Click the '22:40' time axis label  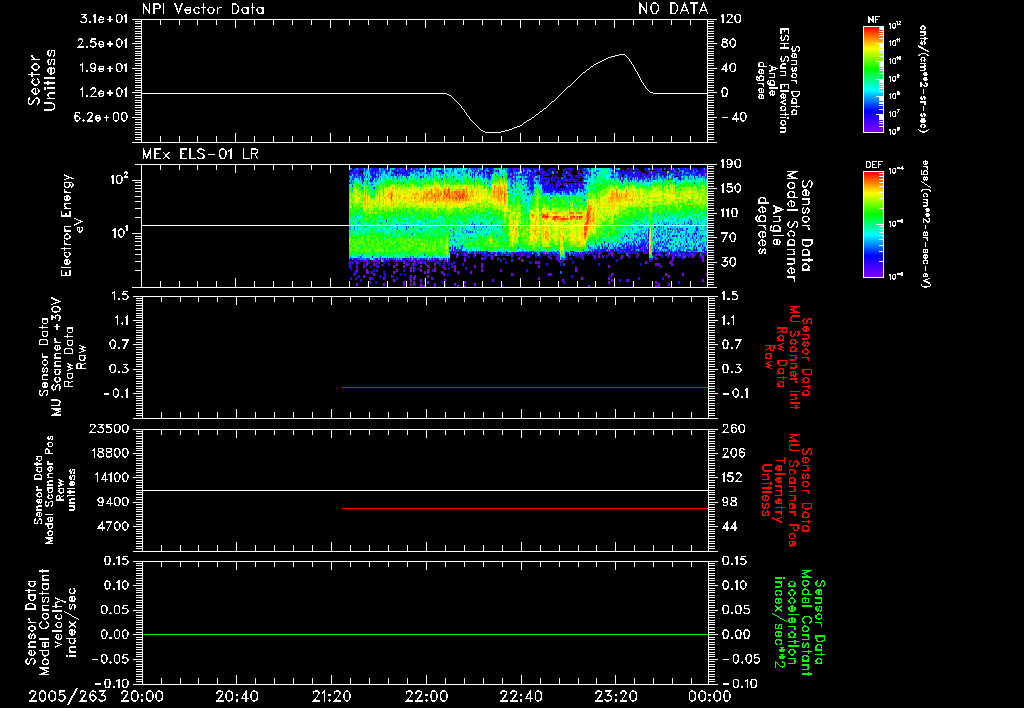pyautogui.click(x=520, y=696)
